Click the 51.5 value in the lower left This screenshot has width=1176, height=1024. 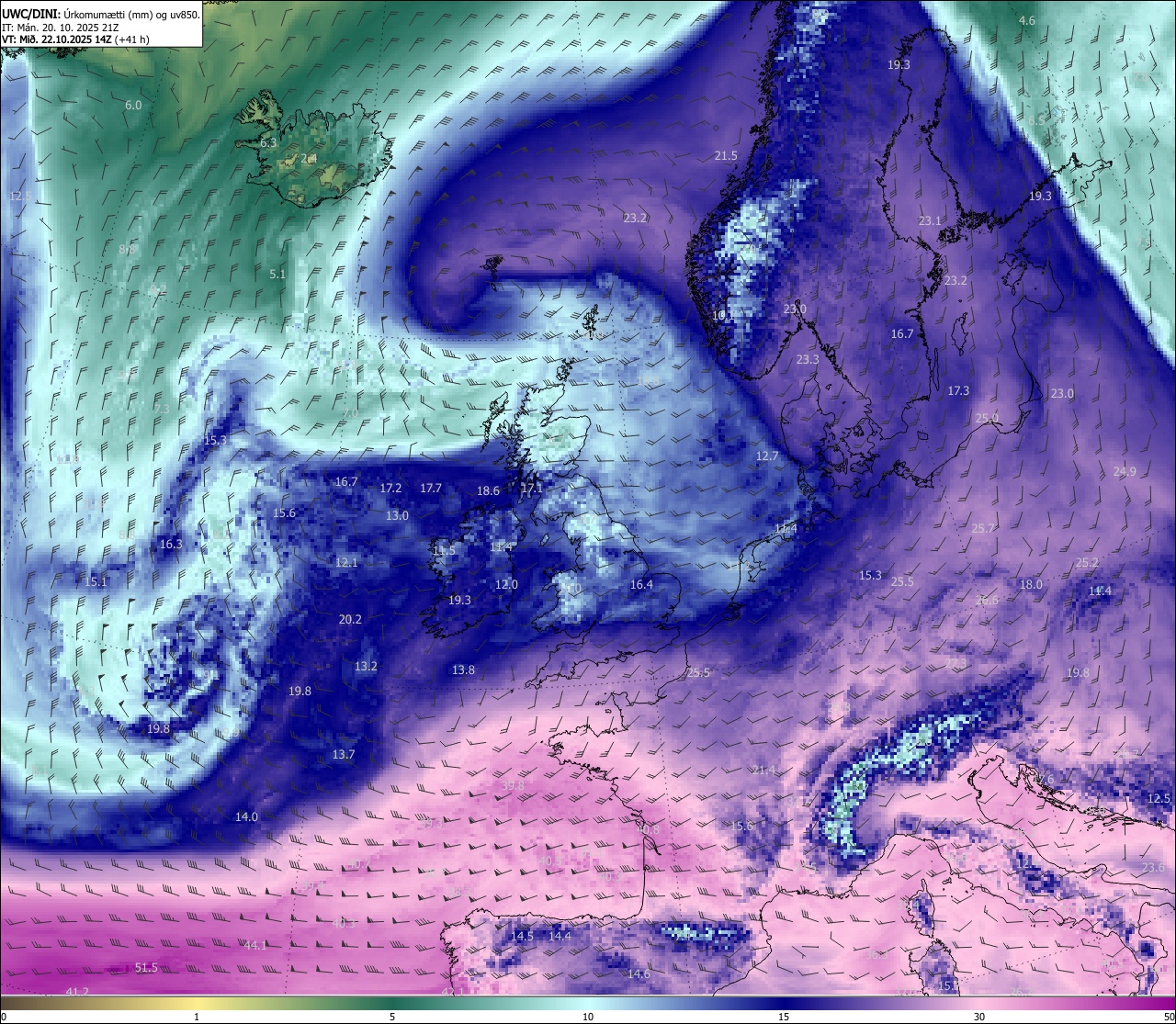click(x=146, y=968)
